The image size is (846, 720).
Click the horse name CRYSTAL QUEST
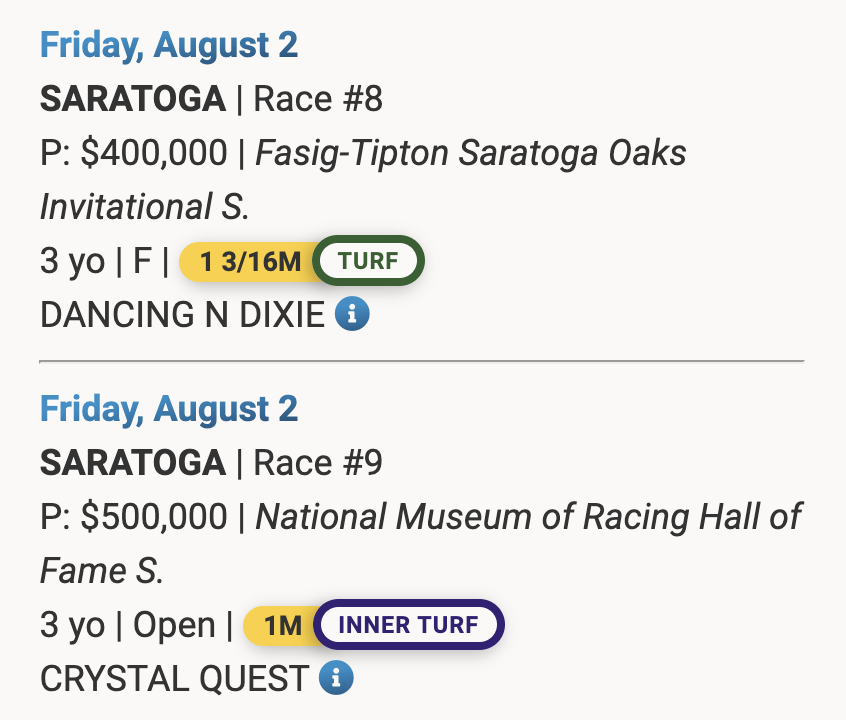(174, 679)
